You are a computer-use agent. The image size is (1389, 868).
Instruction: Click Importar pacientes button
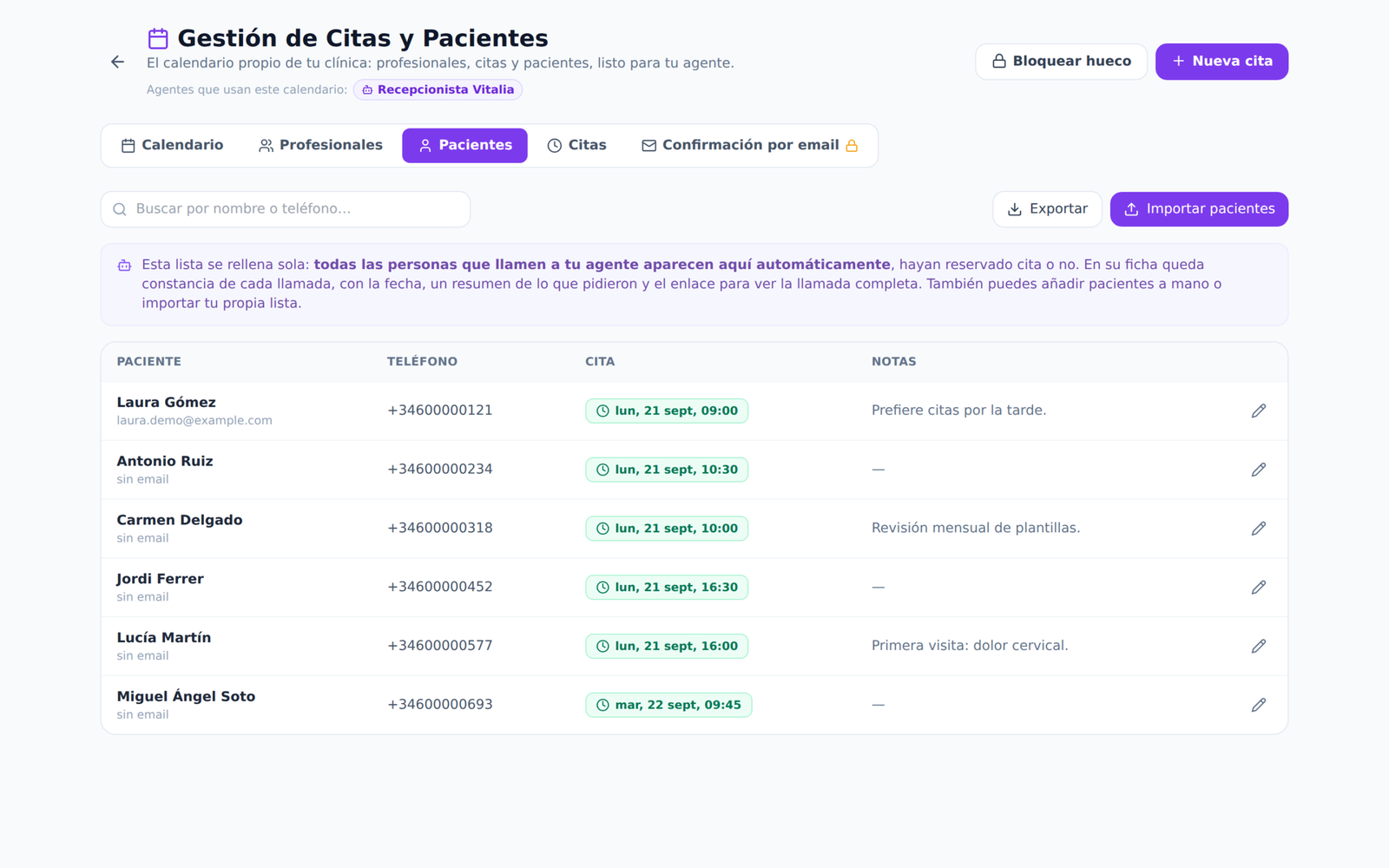coord(1199,209)
